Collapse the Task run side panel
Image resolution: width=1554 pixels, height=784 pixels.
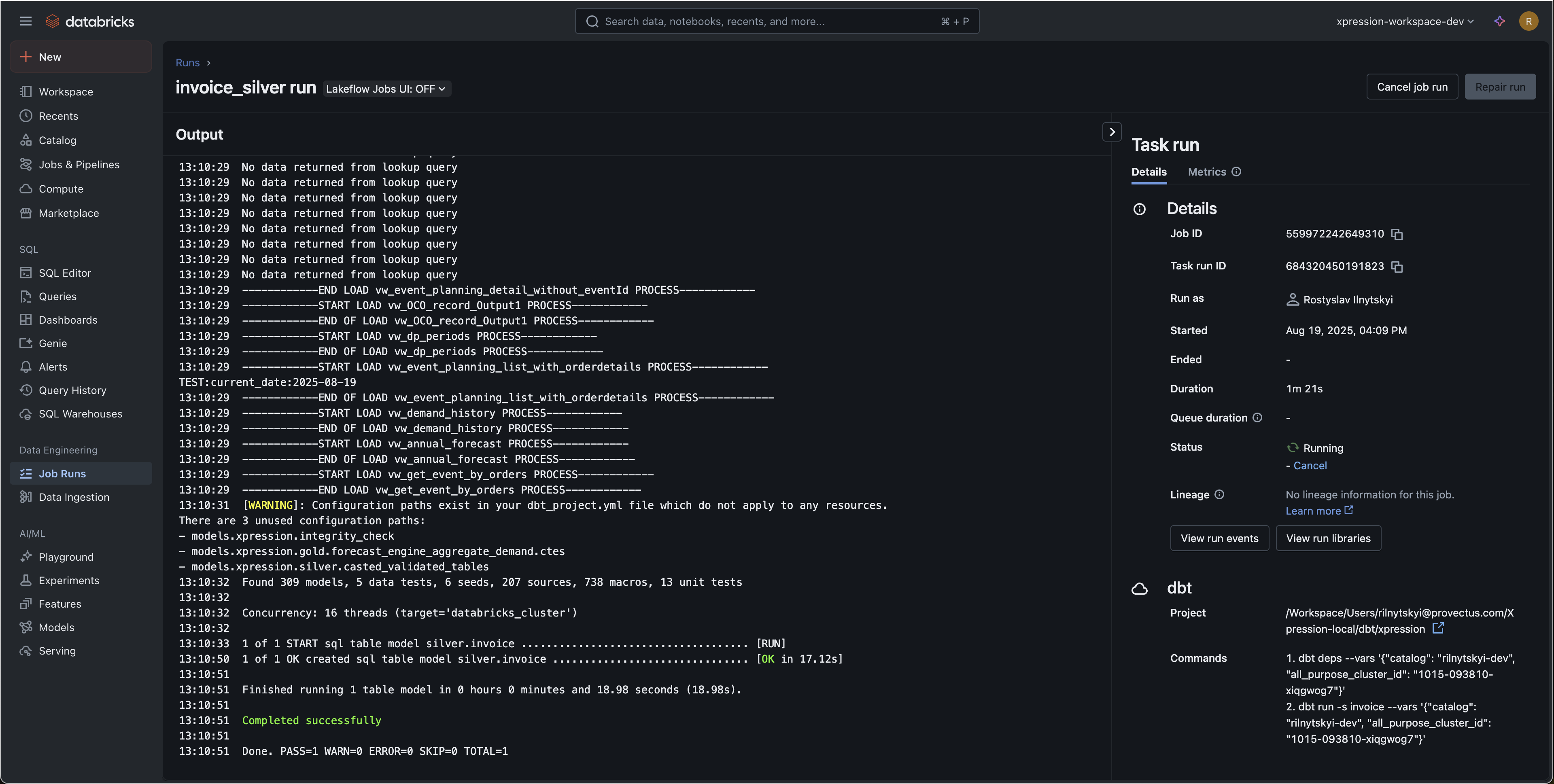pyautogui.click(x=1112, y=132)
